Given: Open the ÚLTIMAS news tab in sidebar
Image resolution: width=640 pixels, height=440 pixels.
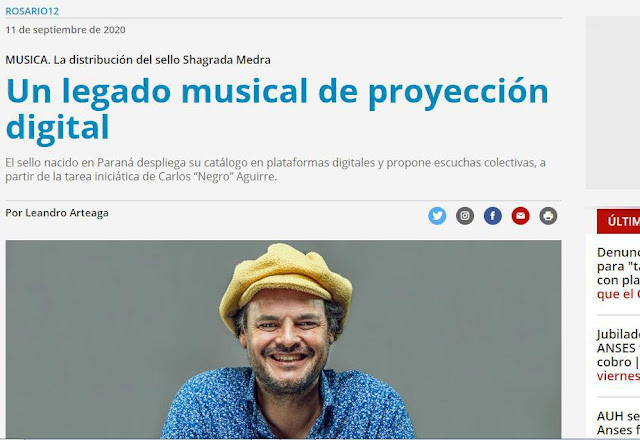Looking at the screenshot, I should [618, 221].
